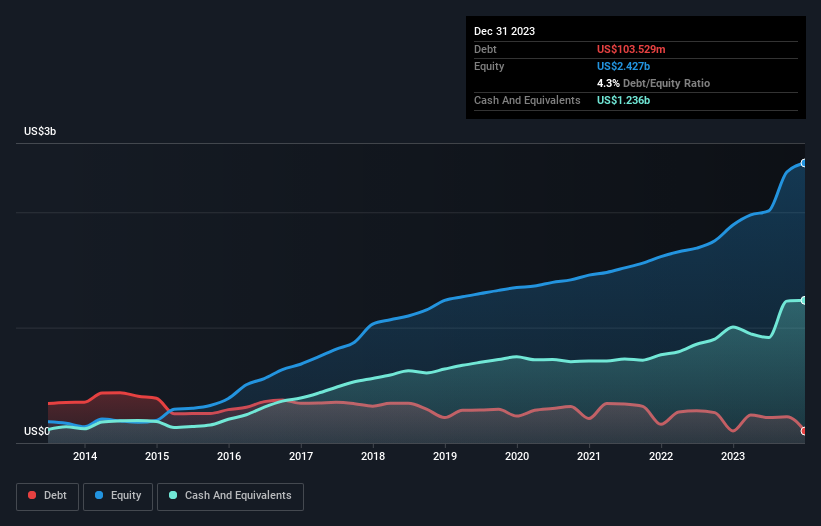The image size is (821, 526).
Task: Click Cash And Equivalents label in tooltip
Action: coord(527,100)
